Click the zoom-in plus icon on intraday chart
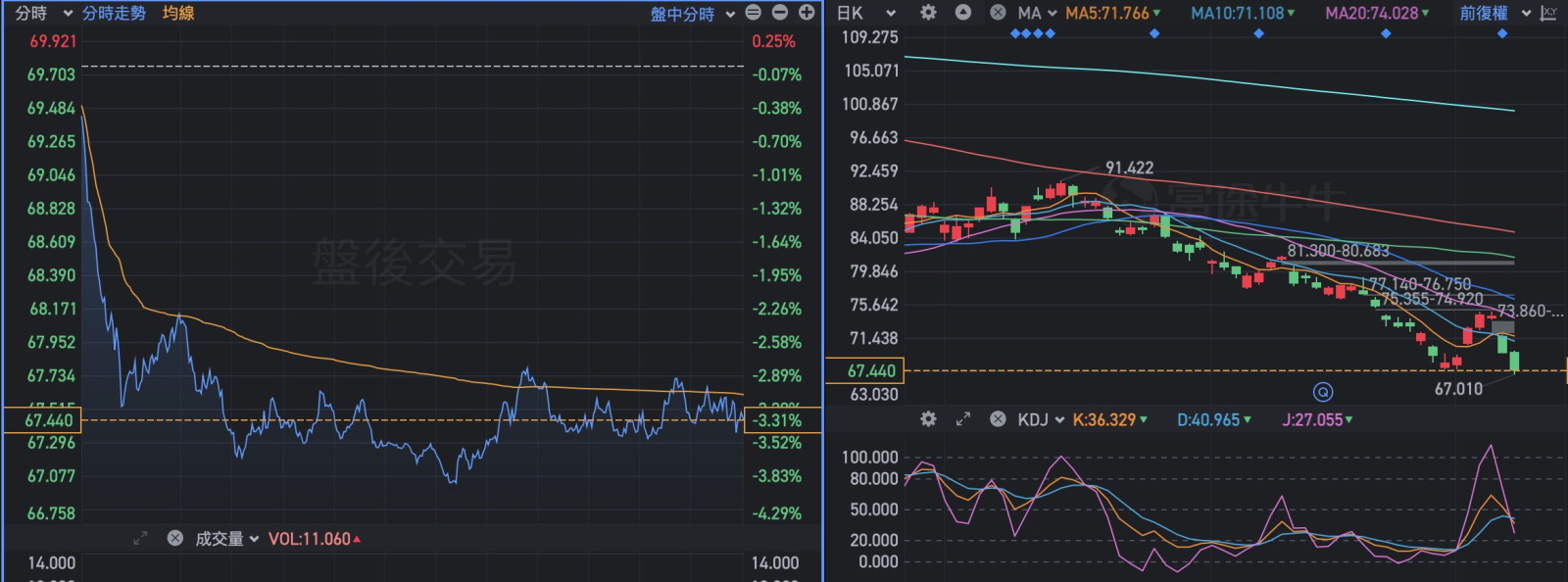This screenshot has width=1568, height=582. 807,13
